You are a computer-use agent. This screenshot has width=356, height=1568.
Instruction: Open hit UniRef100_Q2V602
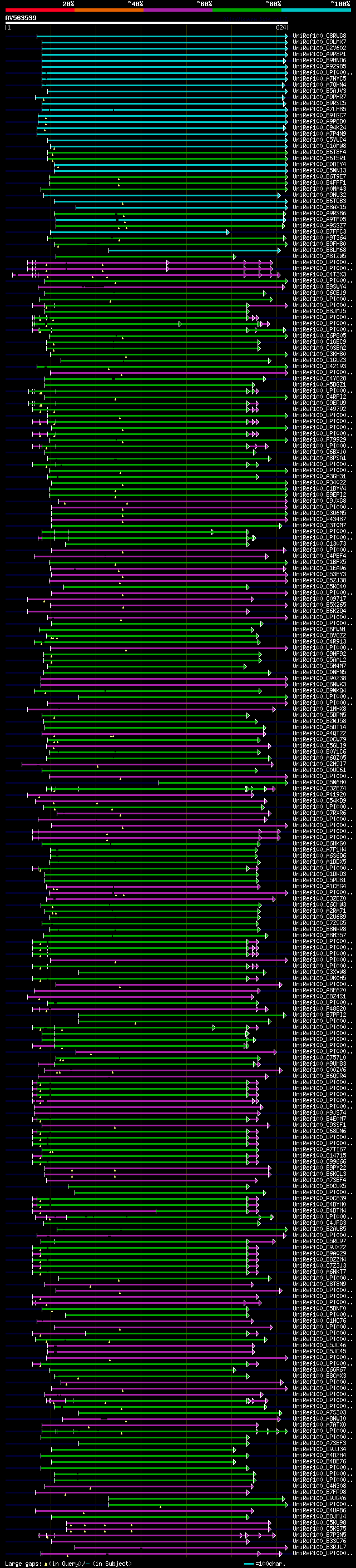point(319,48)
